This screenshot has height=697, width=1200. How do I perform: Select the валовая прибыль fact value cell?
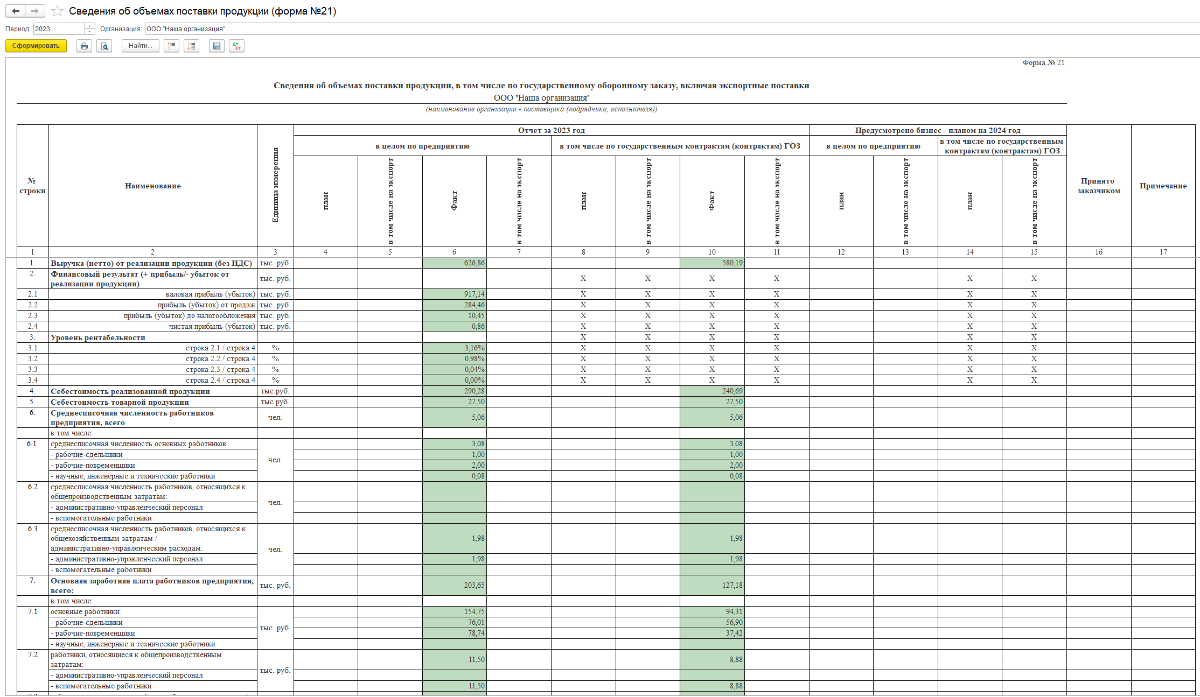[455, 294]
